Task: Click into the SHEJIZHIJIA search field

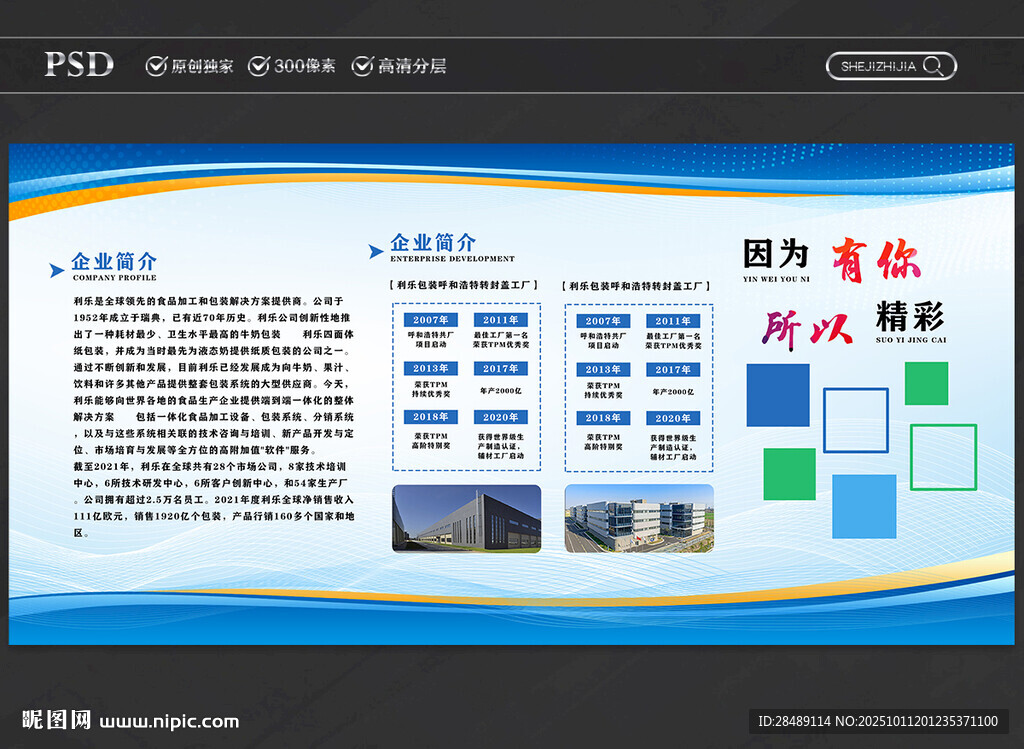Action: (891, 66)
